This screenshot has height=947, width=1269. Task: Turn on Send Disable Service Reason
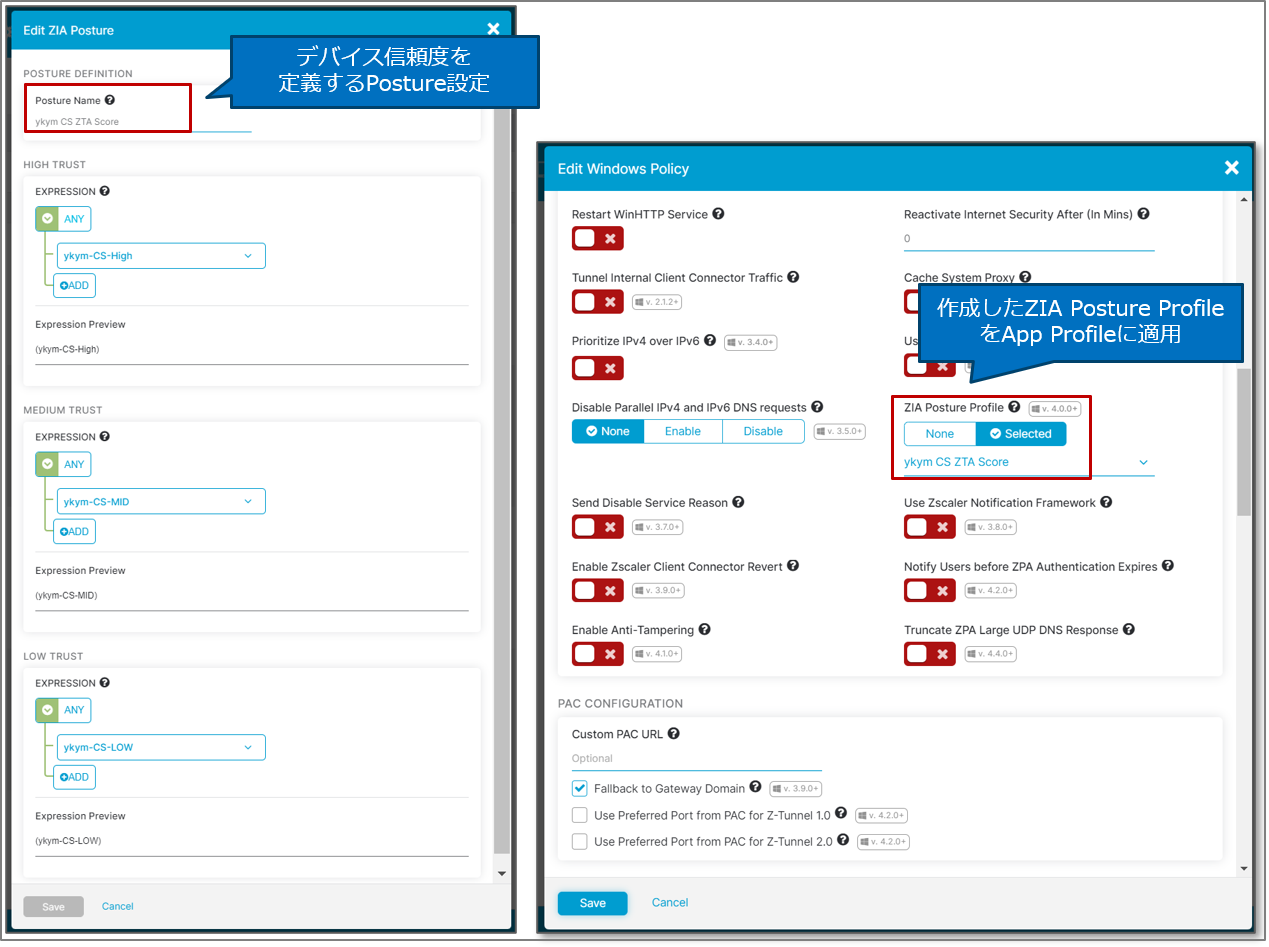(x=598, y=526)
